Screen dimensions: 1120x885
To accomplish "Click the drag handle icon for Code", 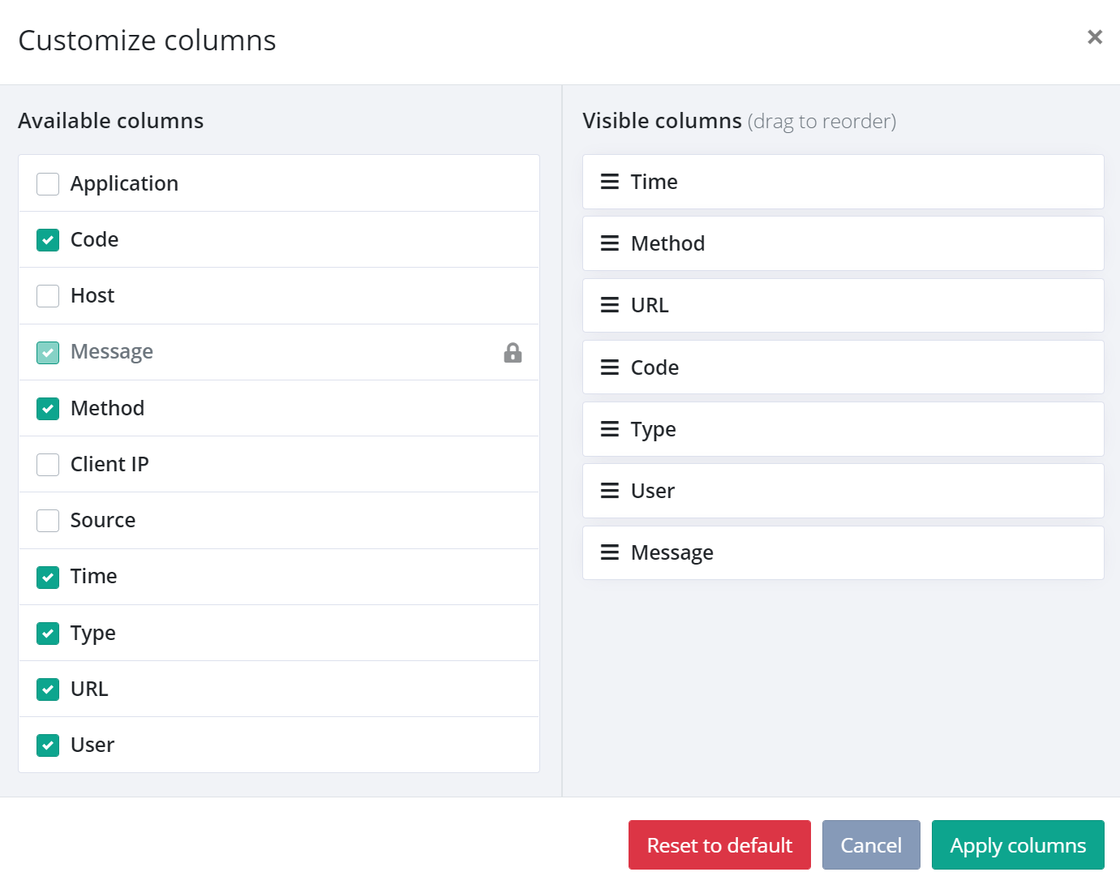I will point(609,367).
